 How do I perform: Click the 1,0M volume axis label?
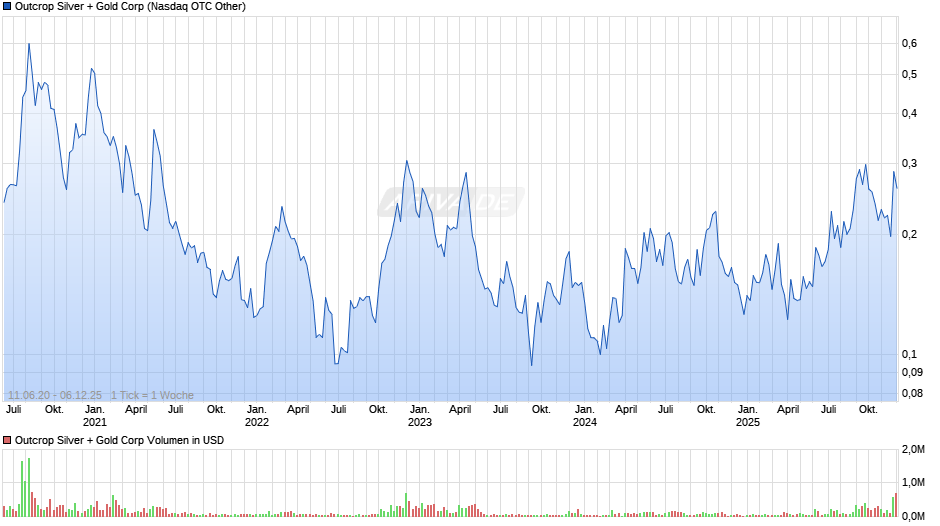tap(914, 482)
